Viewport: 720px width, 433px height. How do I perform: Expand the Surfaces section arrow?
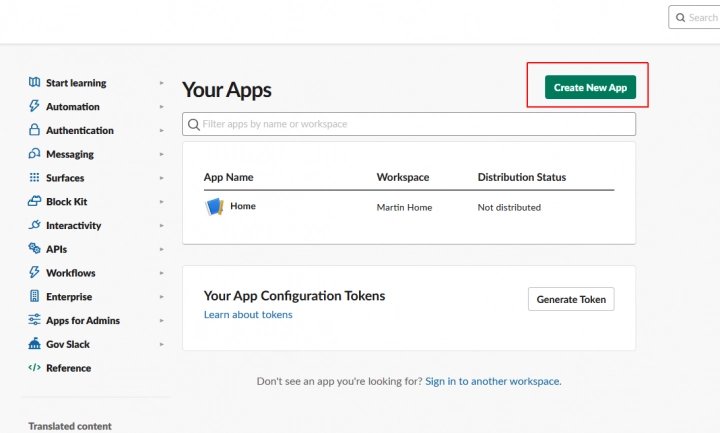(x=162, y=178)
